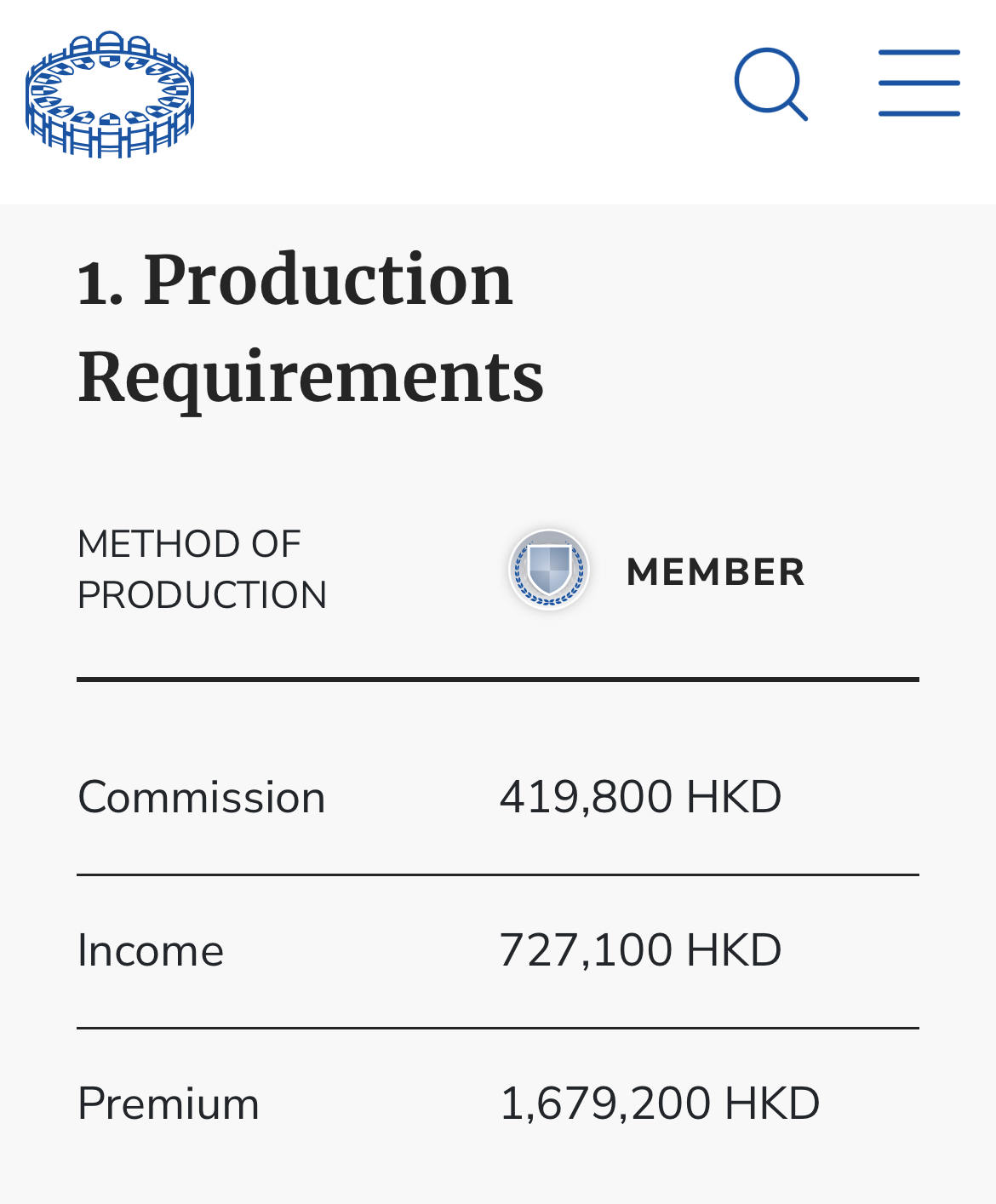Click the METHOD OF PRODUCTION label
Screen dimensions: 996x1204
click(202, 570)
